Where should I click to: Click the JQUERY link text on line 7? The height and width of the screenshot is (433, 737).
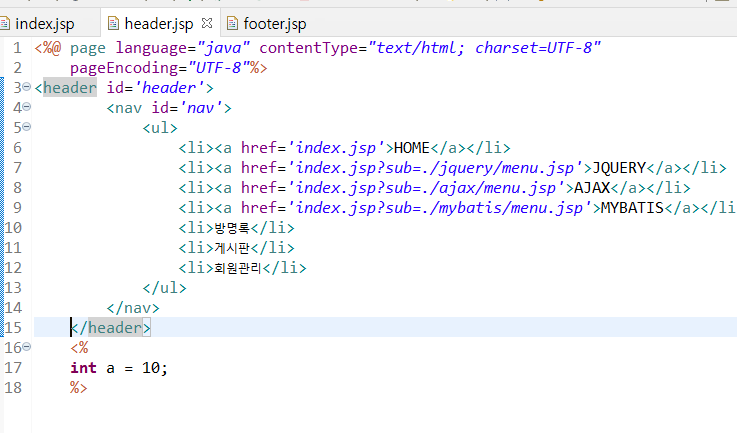click(x=619, y=168)
